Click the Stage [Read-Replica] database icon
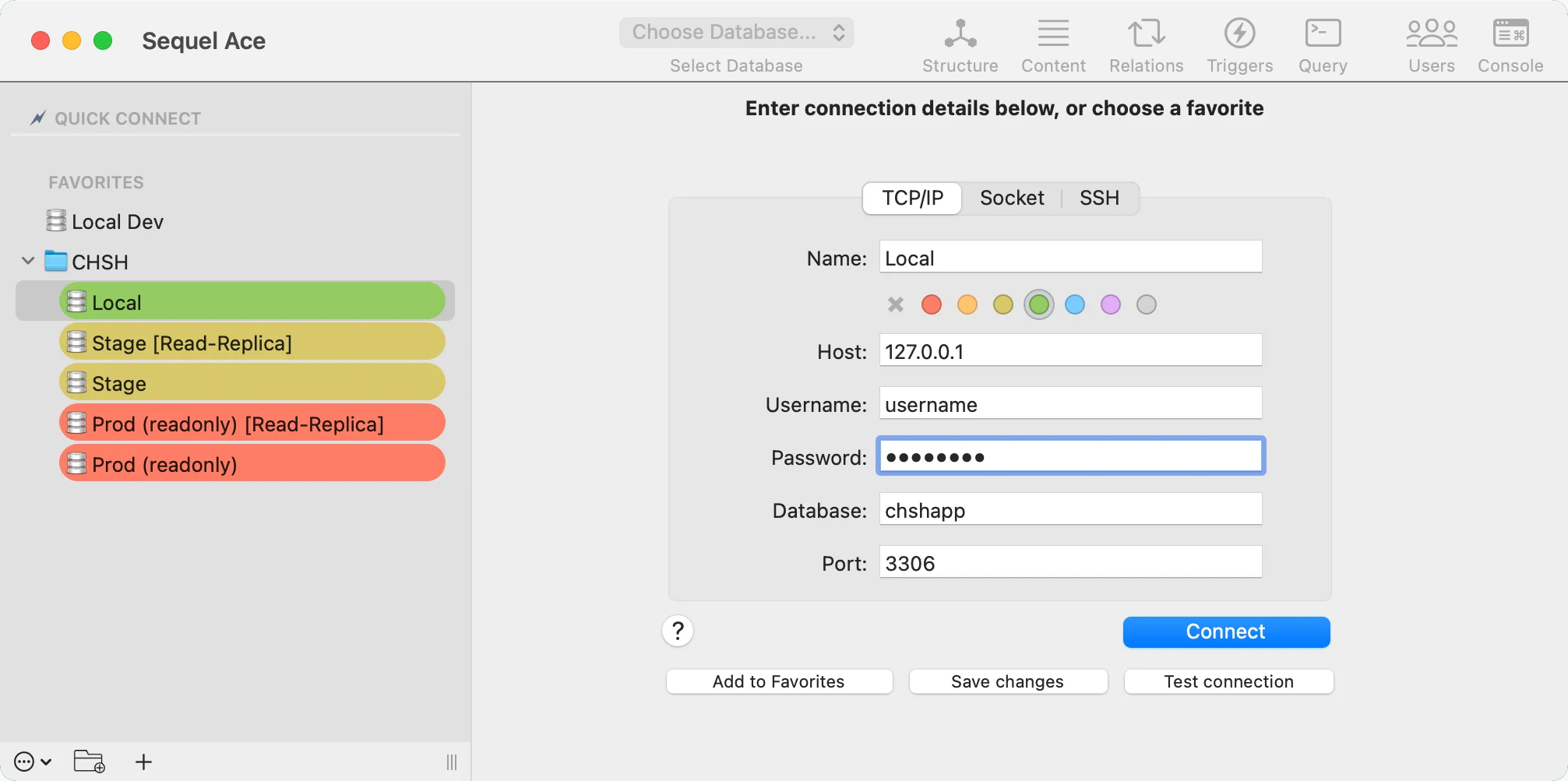The width and height of the screenshot is (1568, 781). [76, 342]
